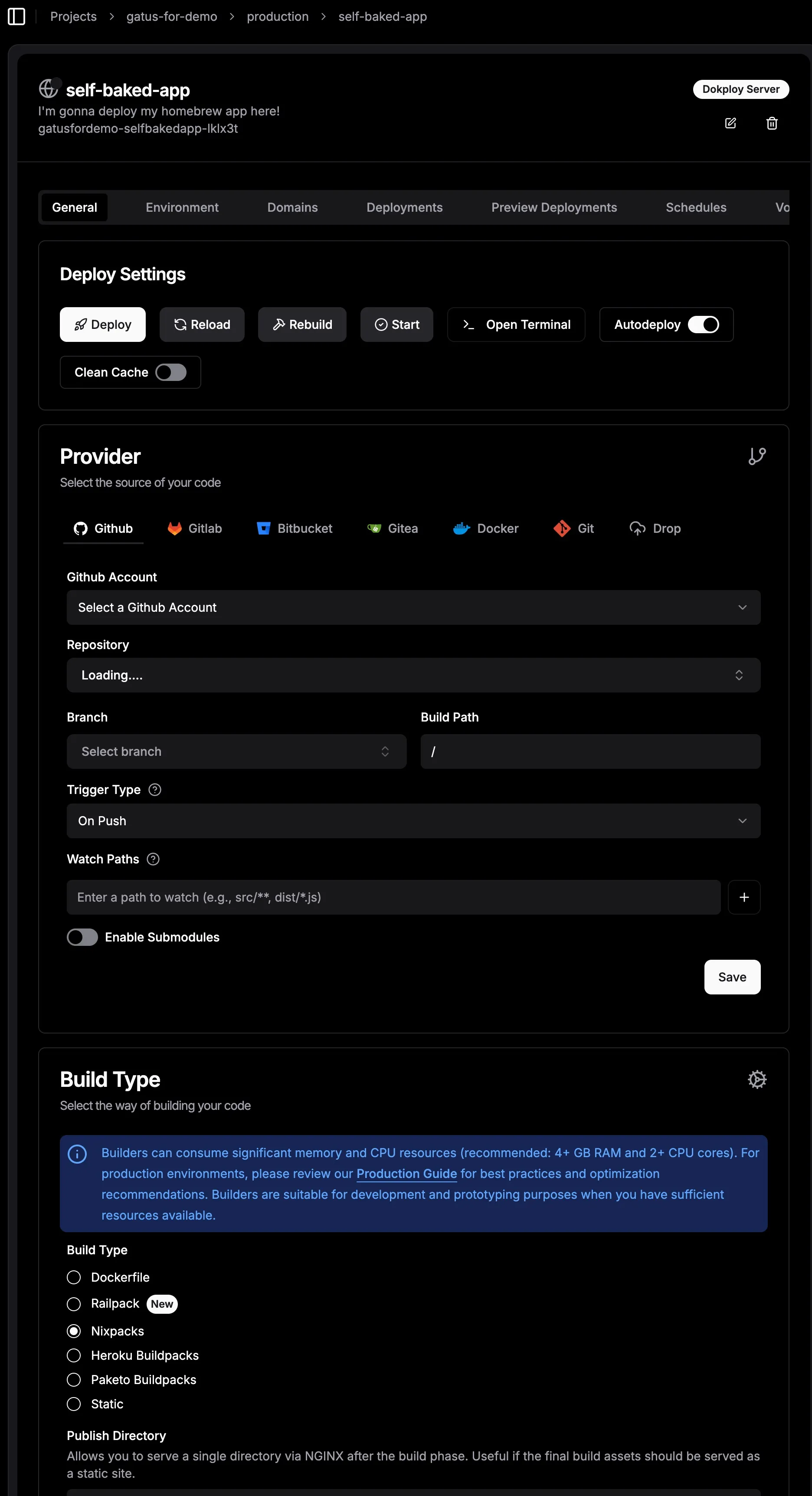Open the edit dialog via the pencil icon
812x1496 pixels.
coord(730,123)
